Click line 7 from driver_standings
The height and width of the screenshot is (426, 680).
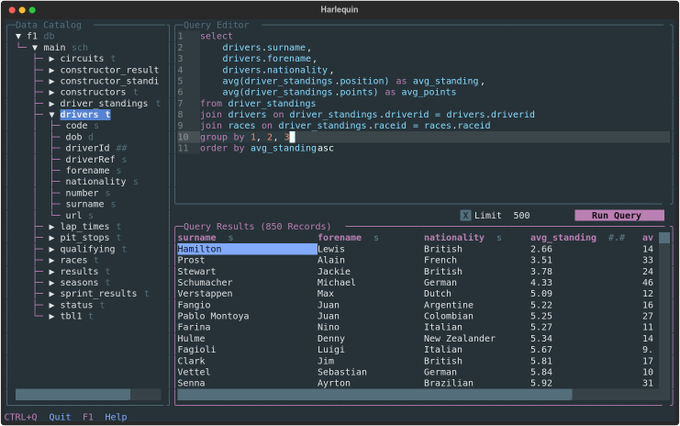coord(258,104)
